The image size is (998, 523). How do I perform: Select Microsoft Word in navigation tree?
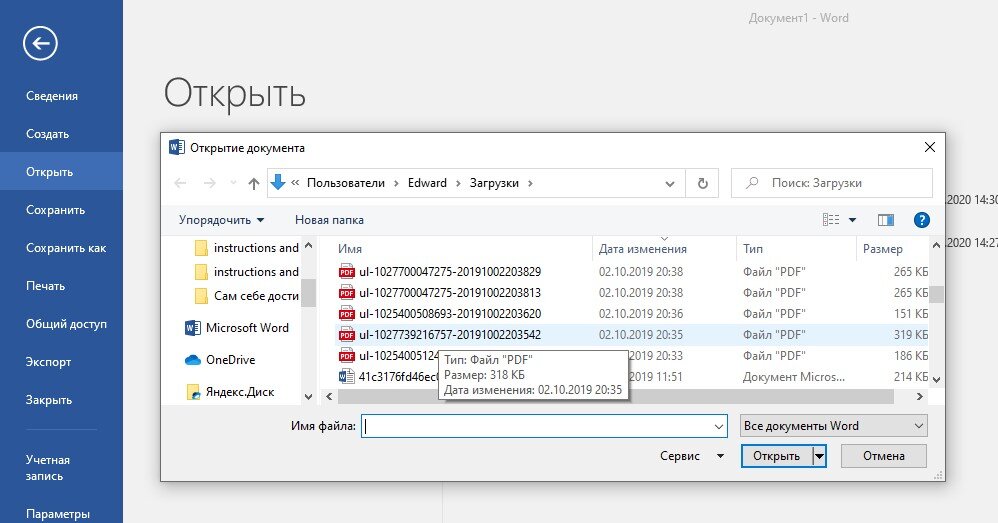click(x=236, y=328)
